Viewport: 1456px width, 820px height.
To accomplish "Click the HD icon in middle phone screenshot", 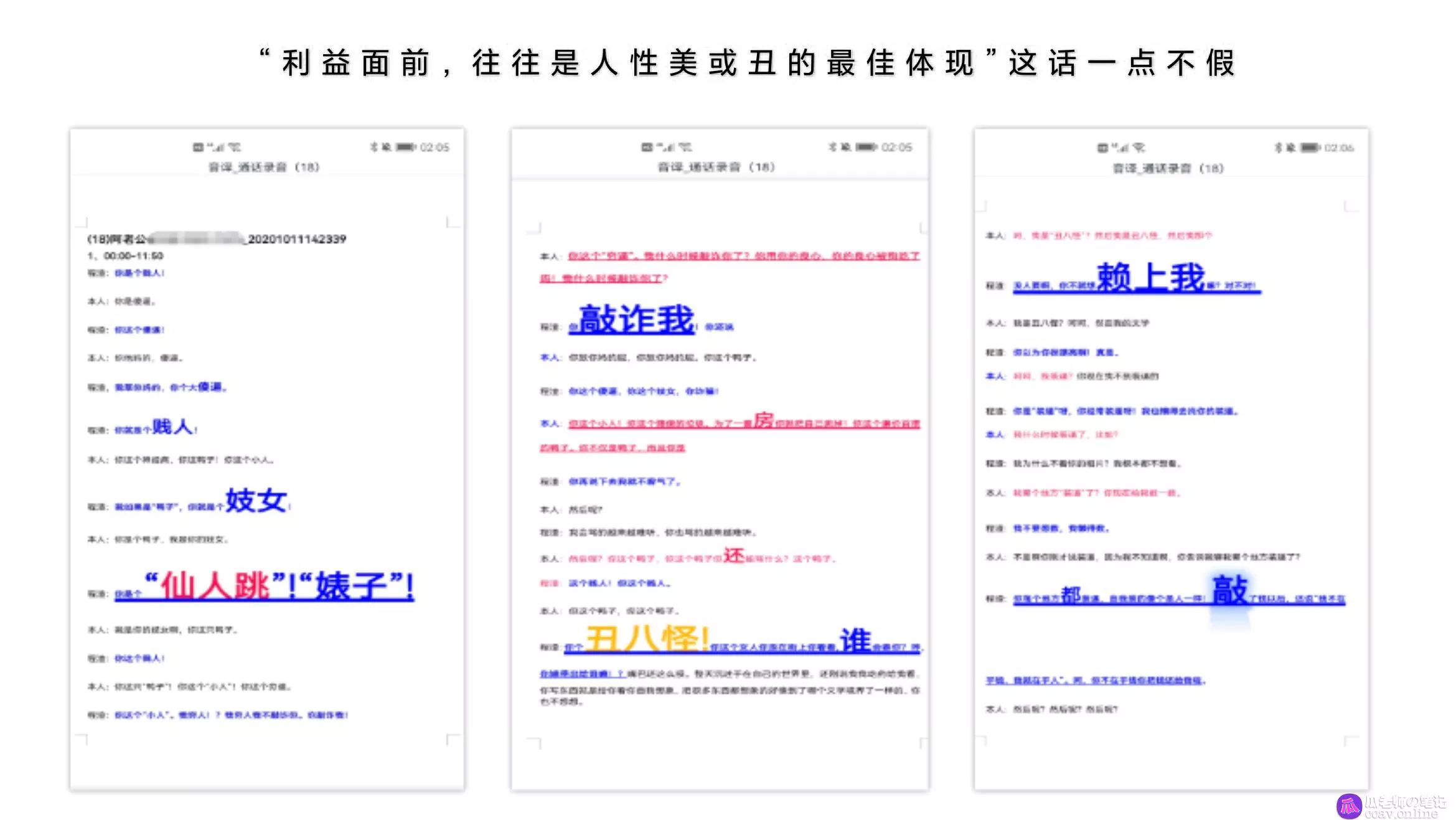I will [x=647, y=148].
